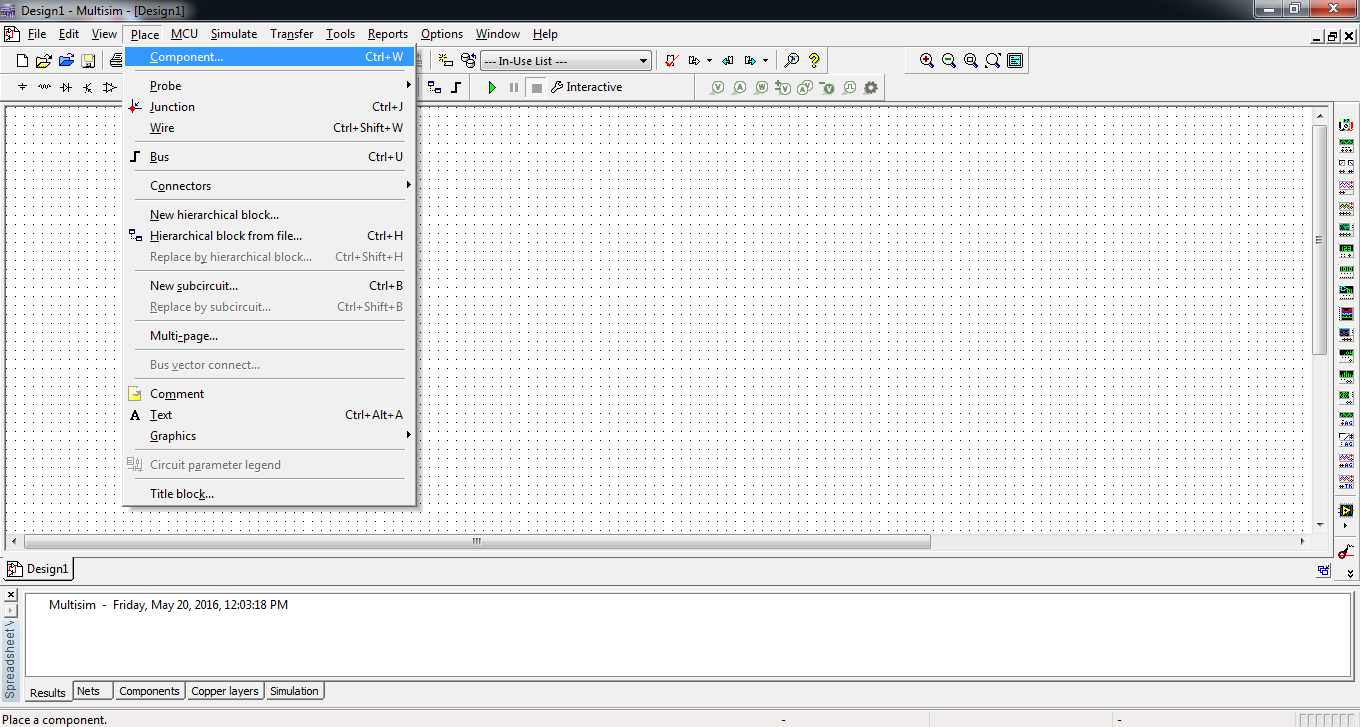Click the database manager icon
This screenshot has height=727, width=1360.
pyautogui.click(x=468, y=61)
